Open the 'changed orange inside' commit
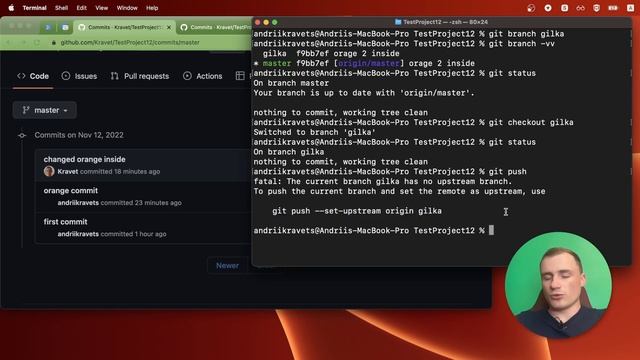 click(84, 159)
